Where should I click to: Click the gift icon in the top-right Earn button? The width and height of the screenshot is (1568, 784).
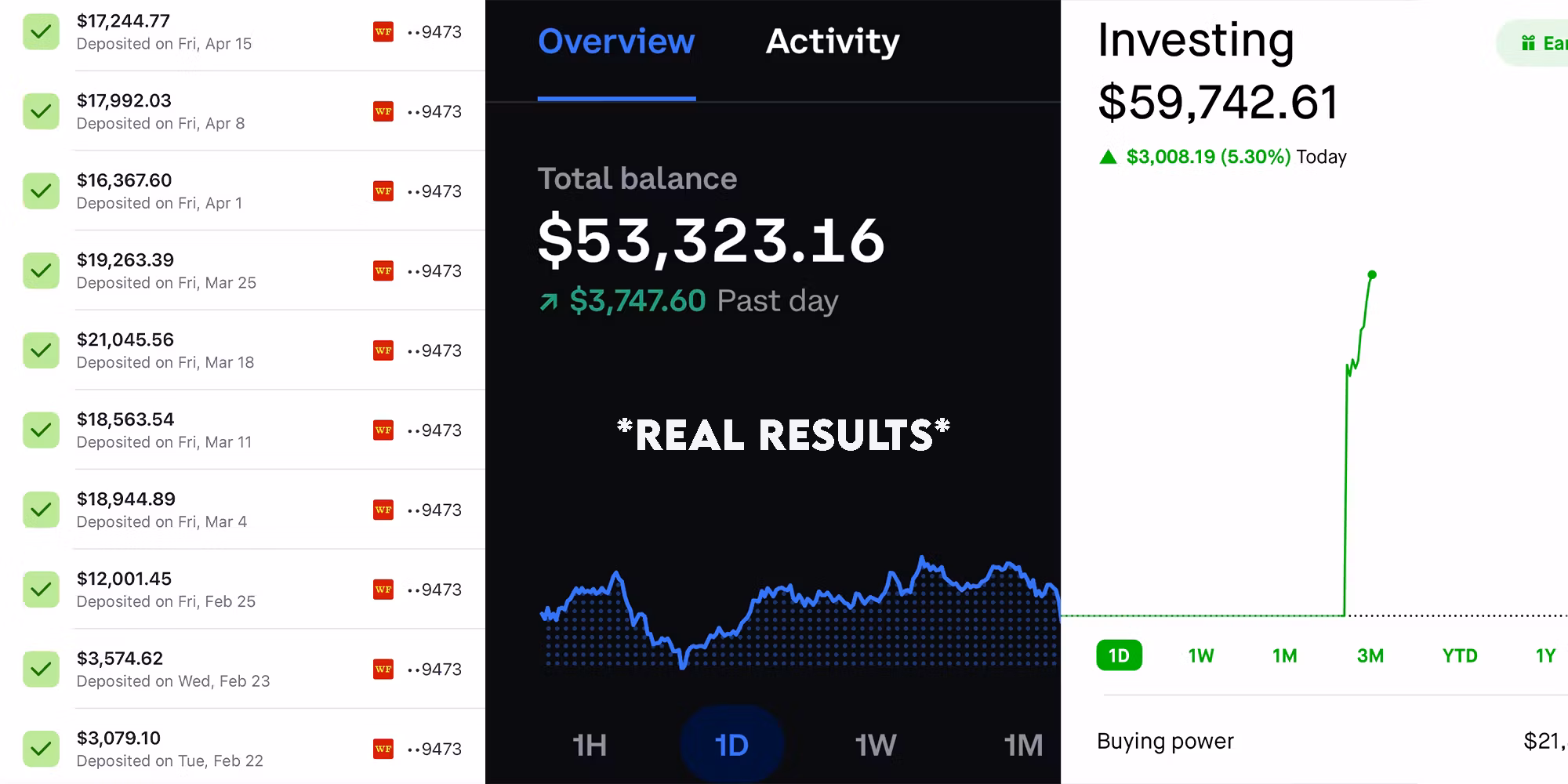(1528, 43)
